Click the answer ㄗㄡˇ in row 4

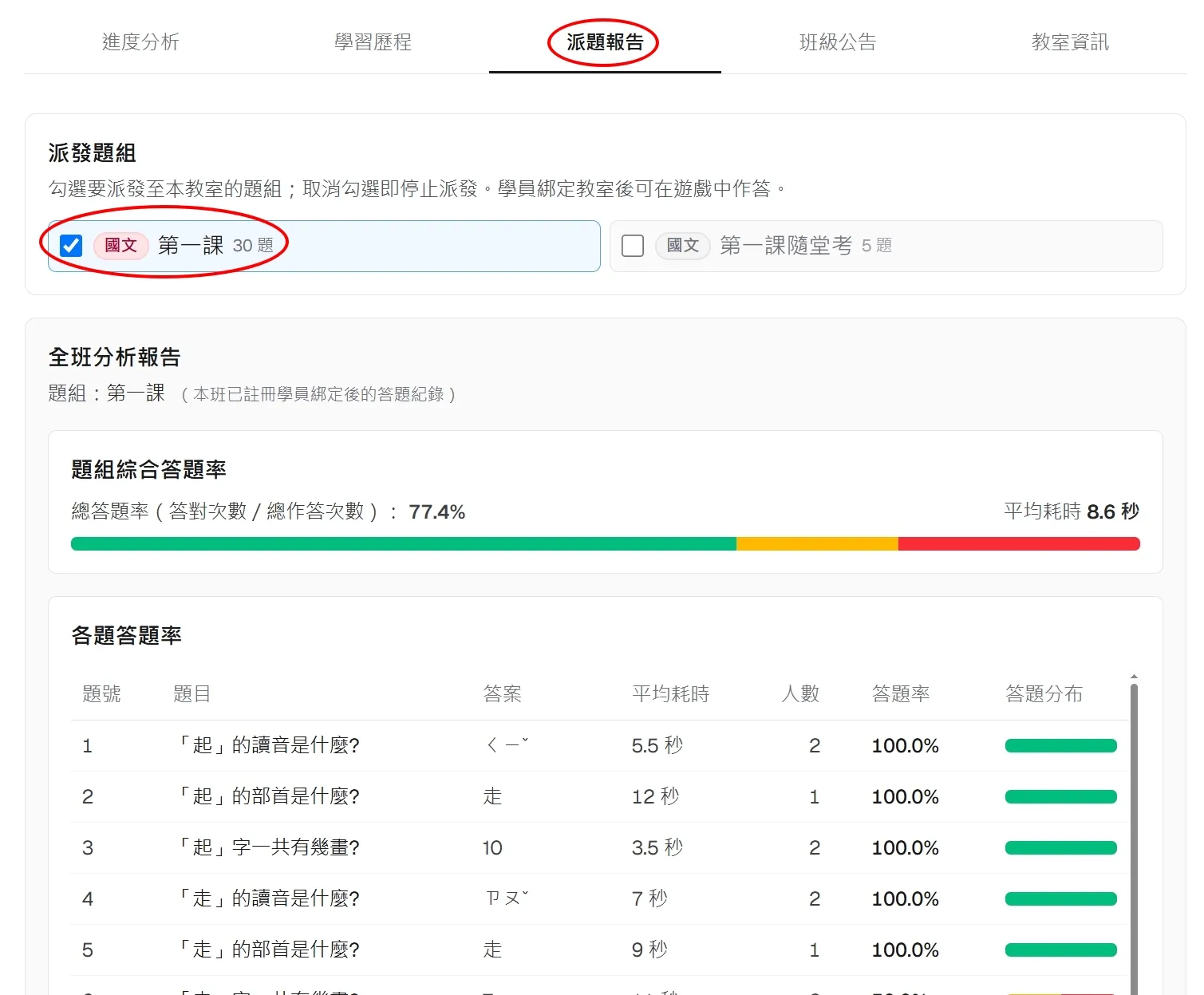507,898
